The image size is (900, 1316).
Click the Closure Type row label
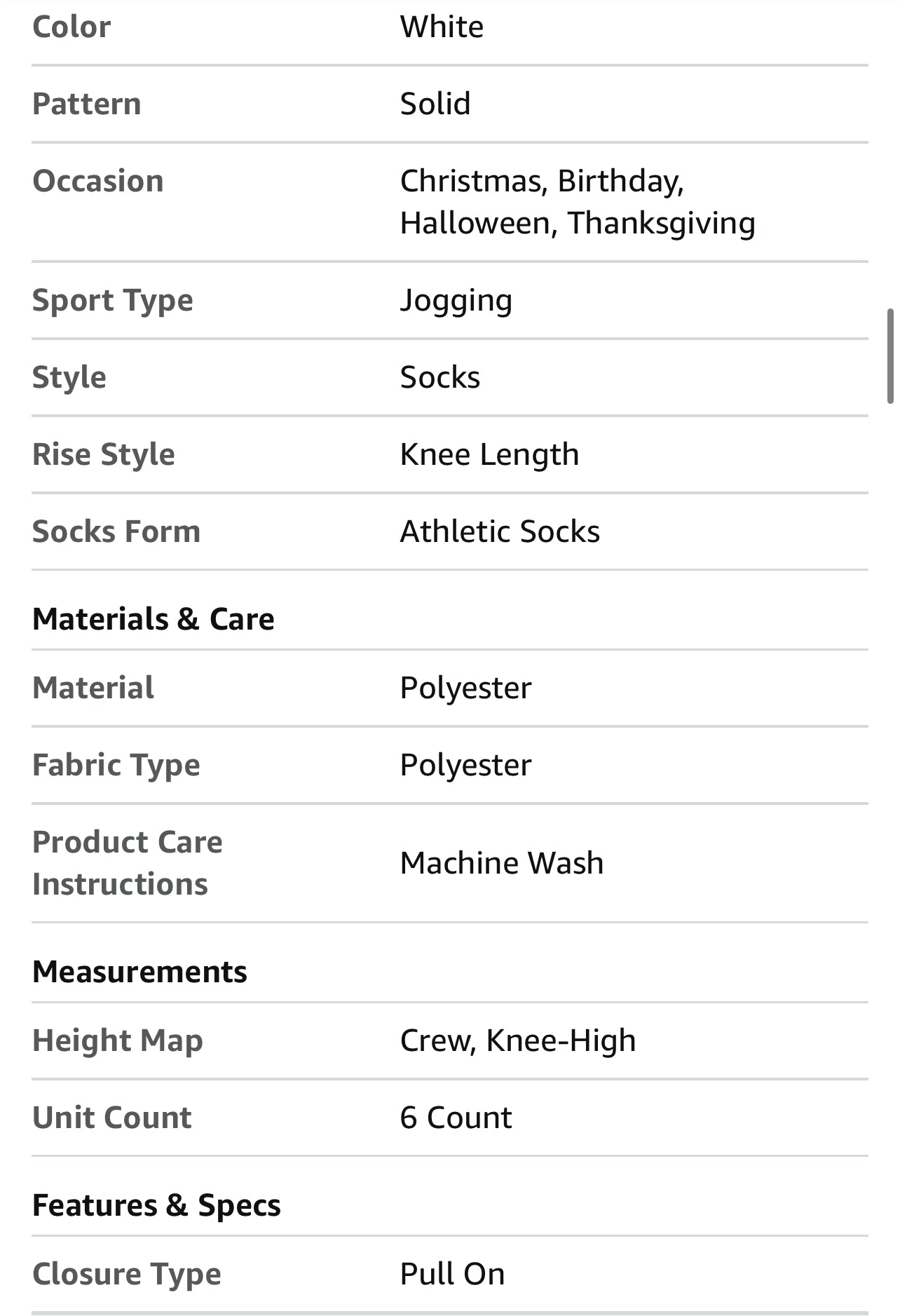pyautogui.click(x=127, y=1274)
